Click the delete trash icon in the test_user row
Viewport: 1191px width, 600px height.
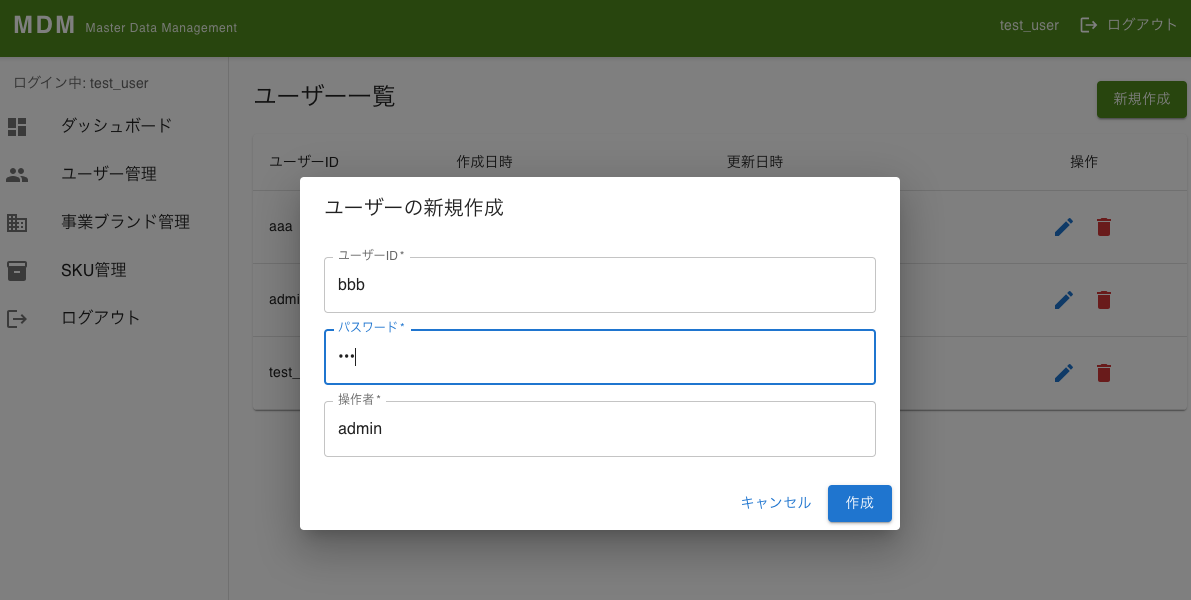(1104, 373)
